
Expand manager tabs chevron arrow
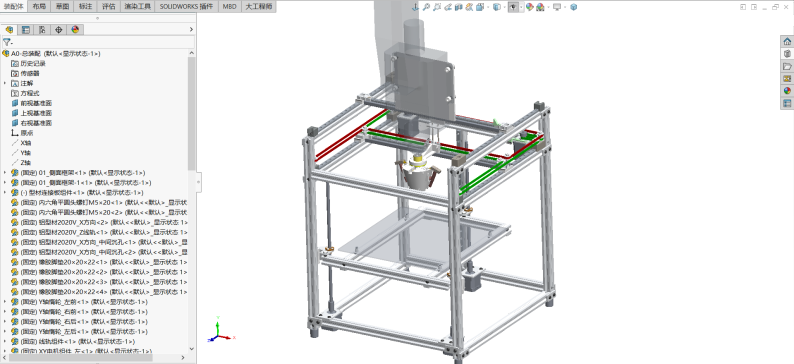[191, 29]
